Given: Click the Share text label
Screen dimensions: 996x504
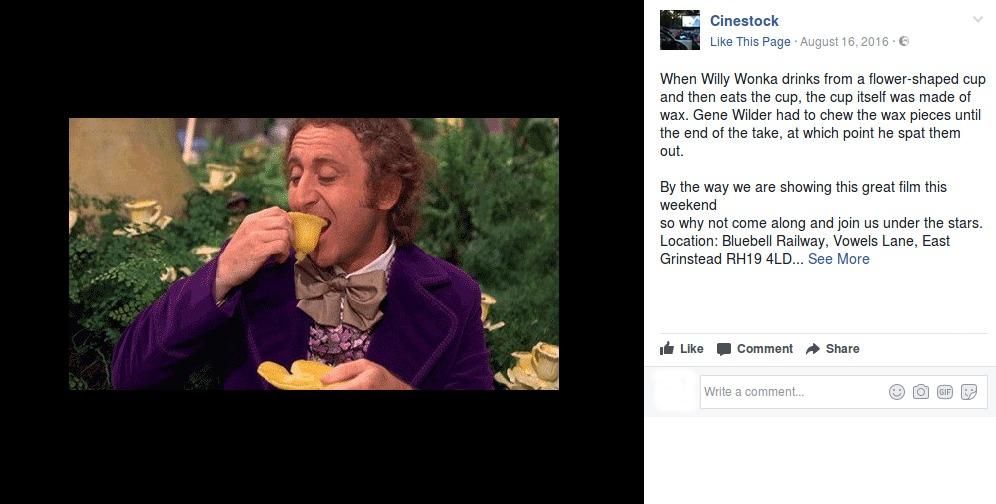Looking at the screenshot, I should point(842,349).
